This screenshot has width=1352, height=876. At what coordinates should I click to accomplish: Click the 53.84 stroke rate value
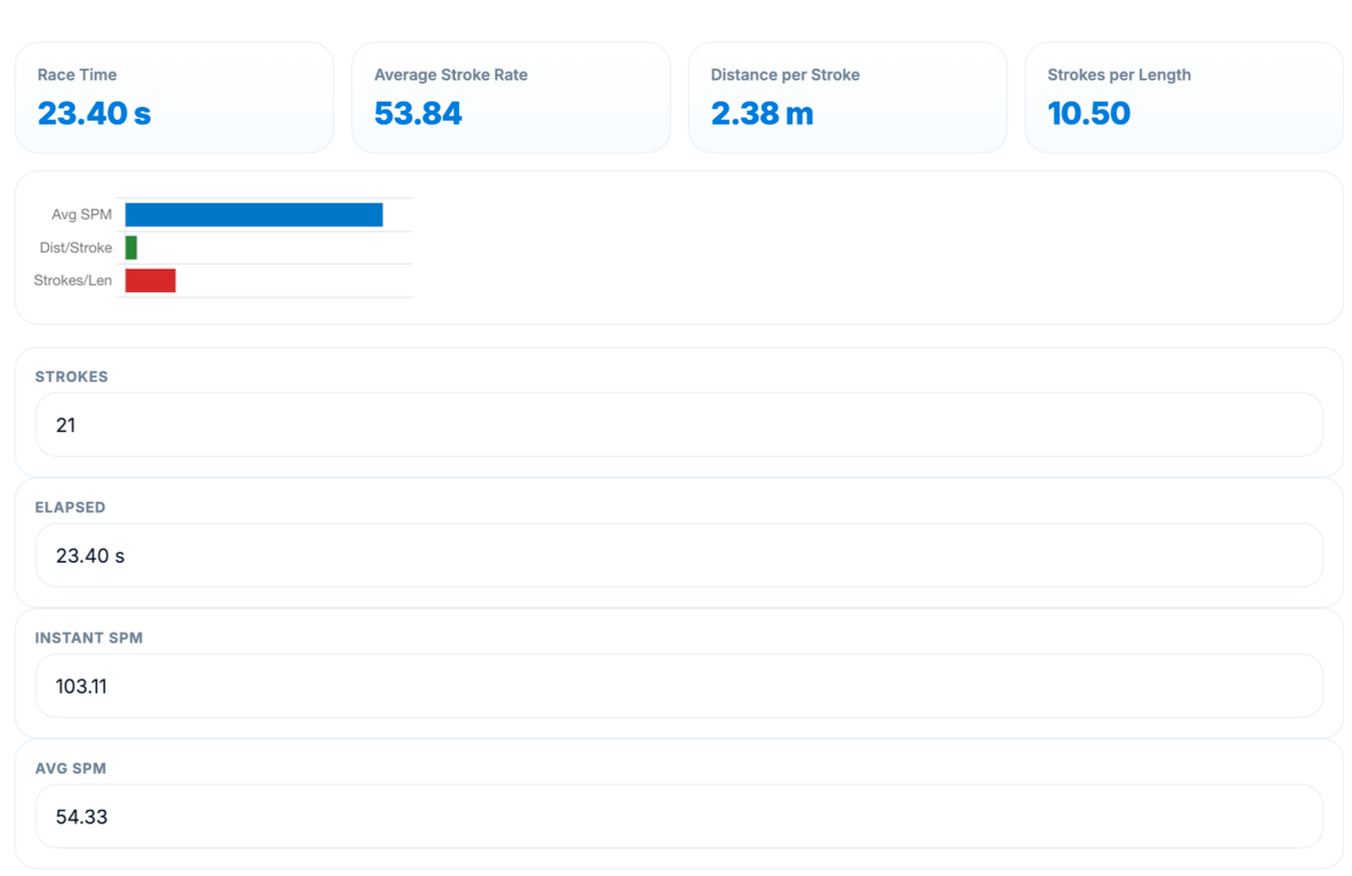(x=418, y=114)
